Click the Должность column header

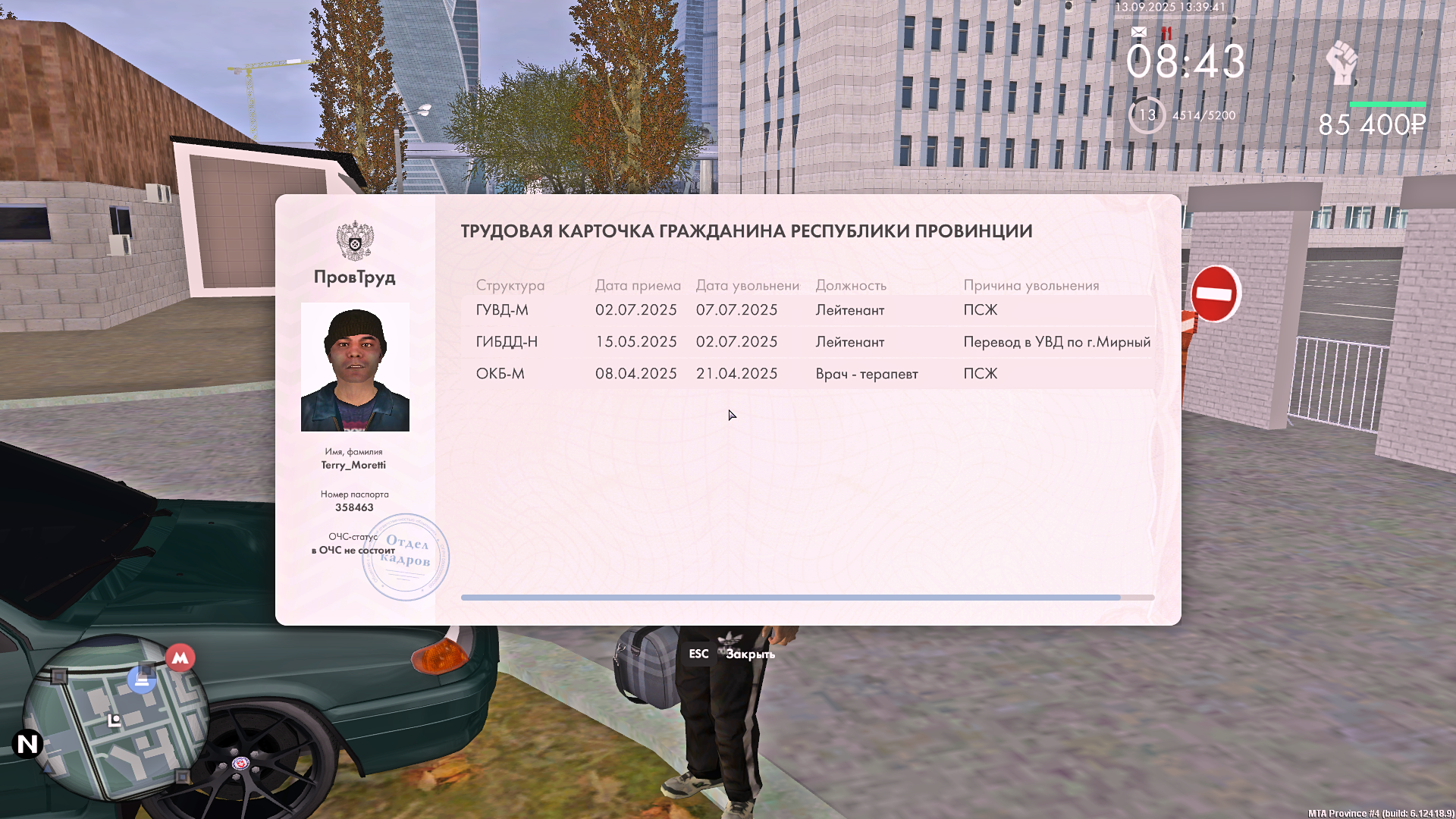851,285
